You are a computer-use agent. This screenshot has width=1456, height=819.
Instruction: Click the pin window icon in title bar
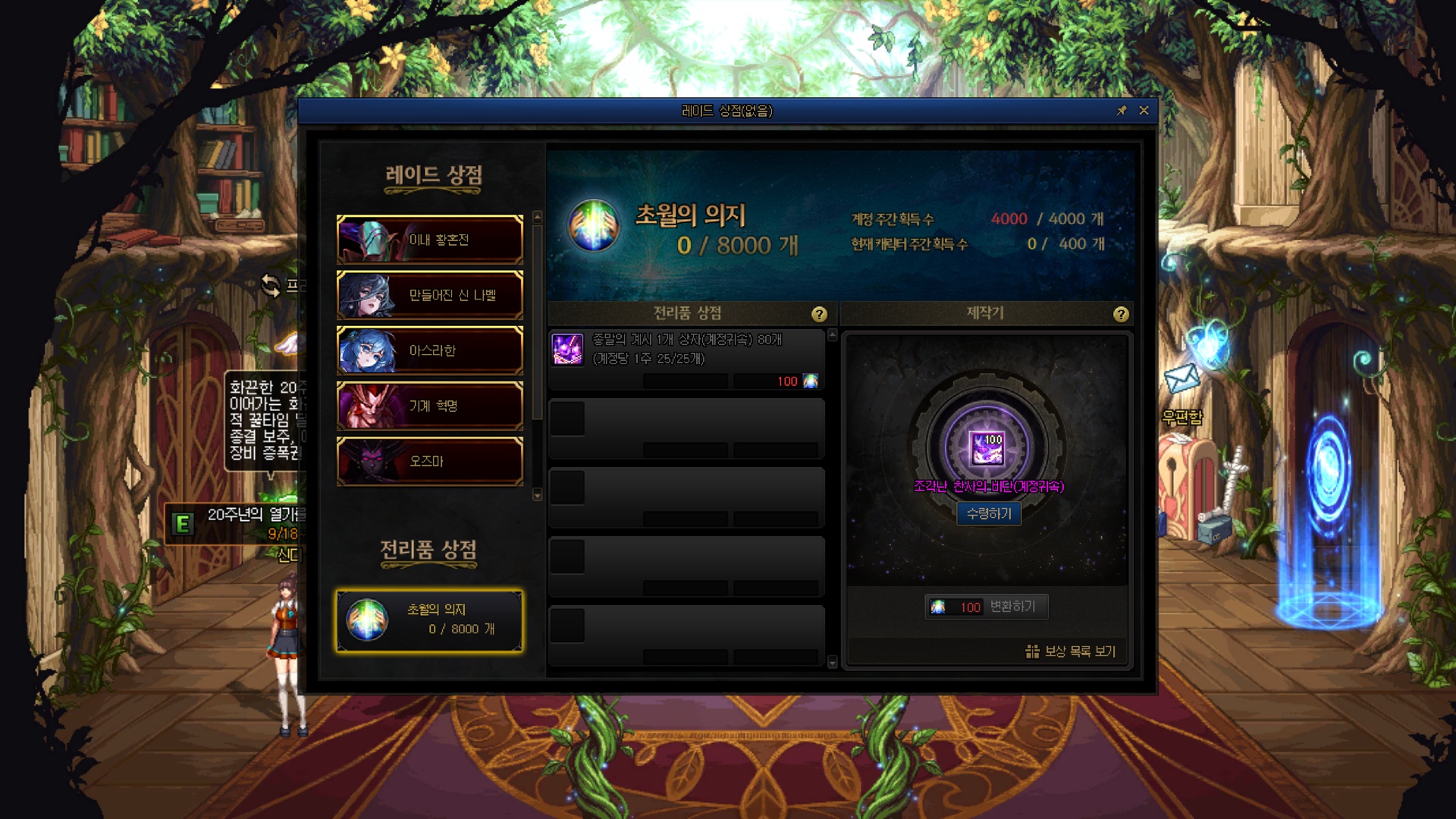(1122, 111)
